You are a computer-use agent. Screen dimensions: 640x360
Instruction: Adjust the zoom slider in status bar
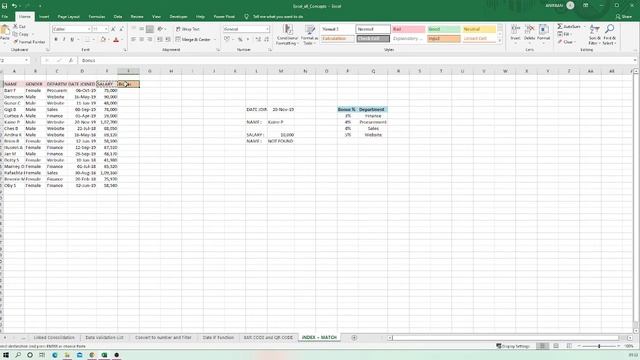599,346
